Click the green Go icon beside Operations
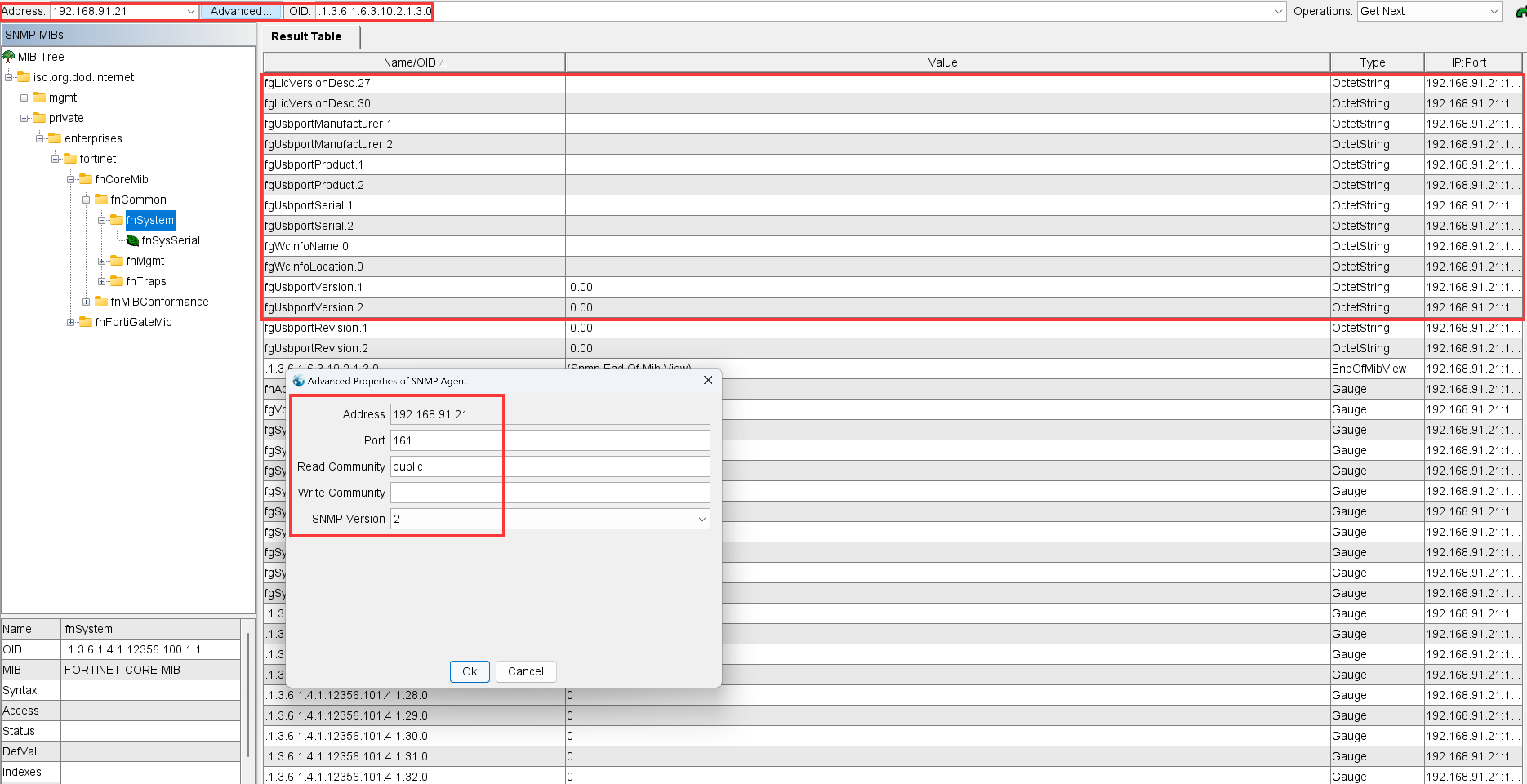The image size is (1527, 784). tap(1520, 12)
